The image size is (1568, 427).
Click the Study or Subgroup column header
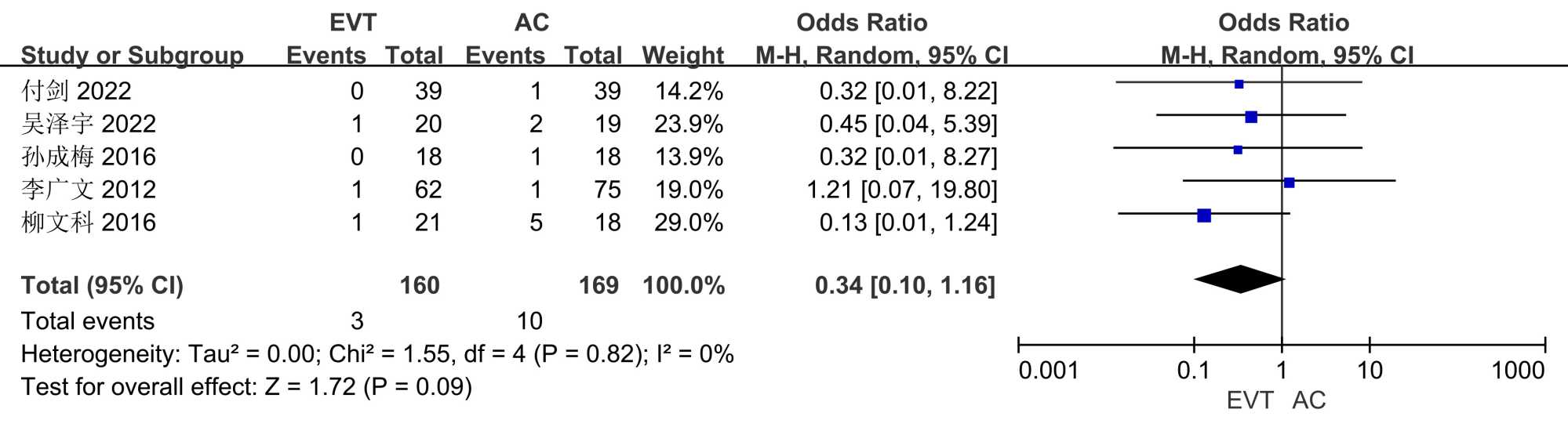132,56
